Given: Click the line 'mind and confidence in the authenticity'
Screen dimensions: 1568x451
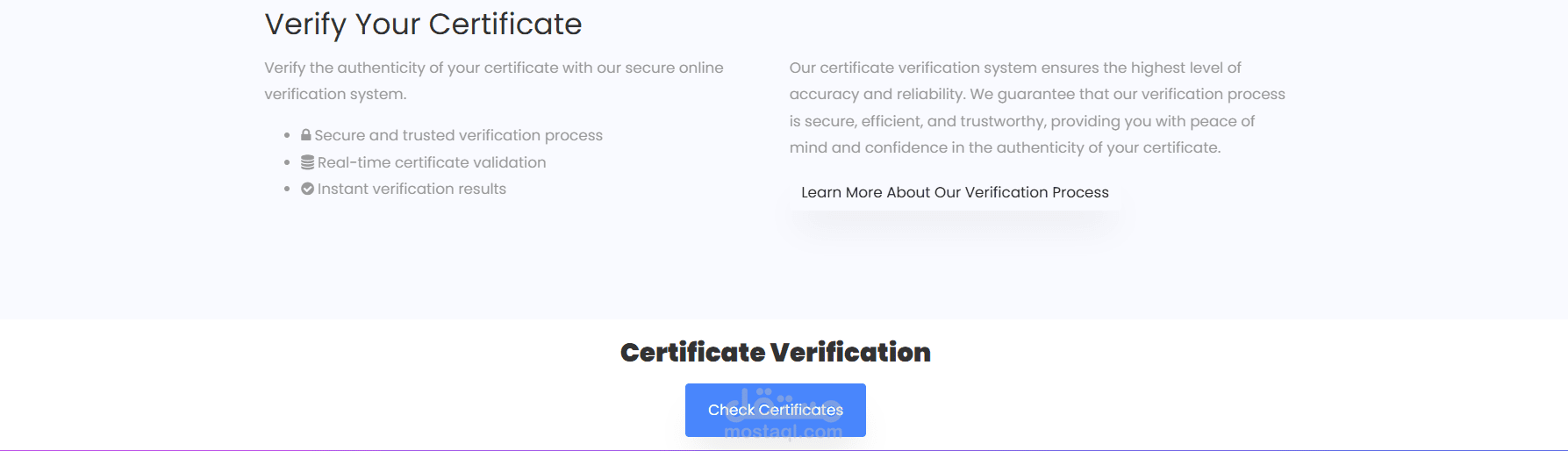Looking at the screenshot, I should click(x=1005, y=147).
